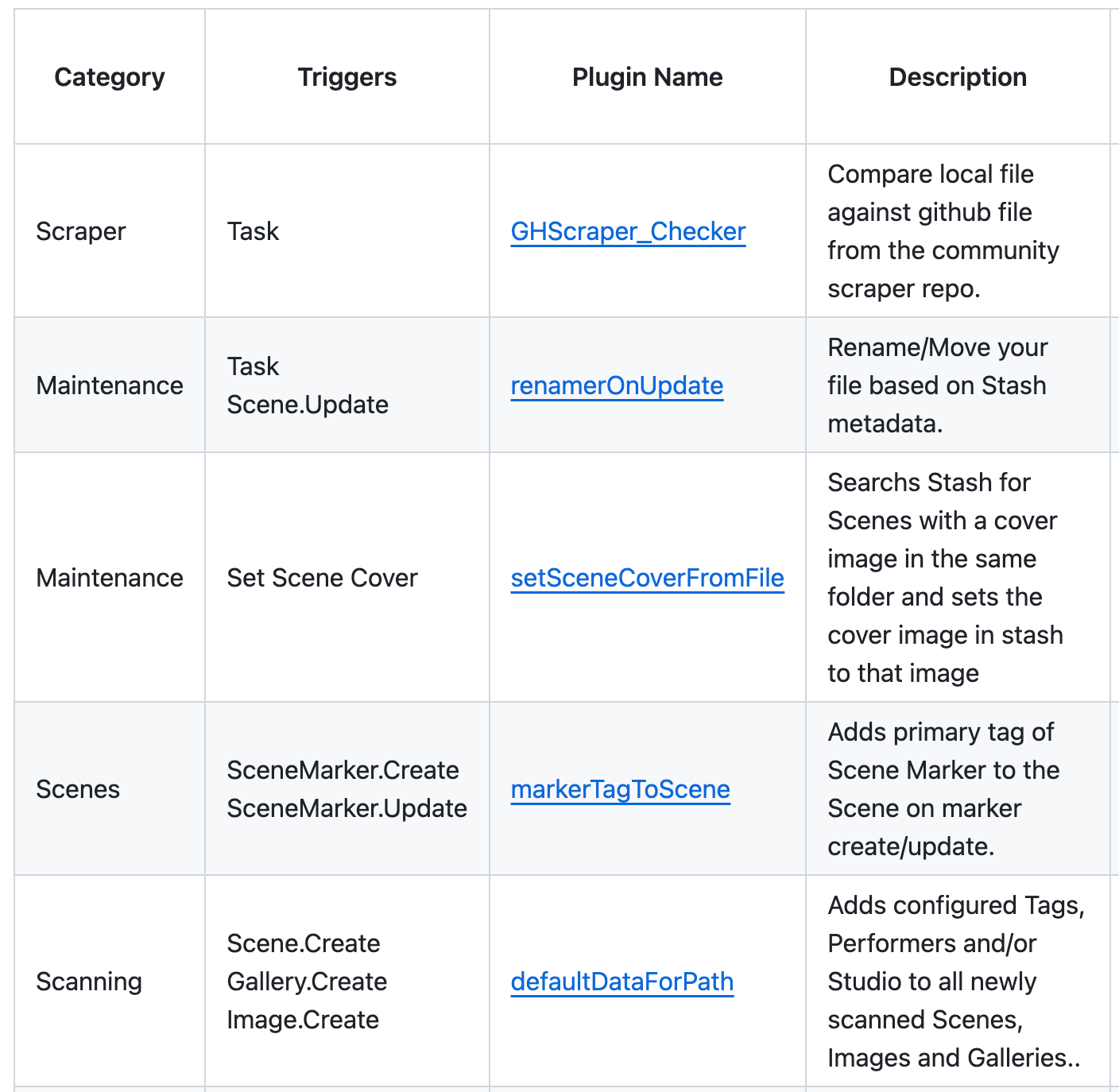Click the 'Compare local file' description text

click(943, 231)
